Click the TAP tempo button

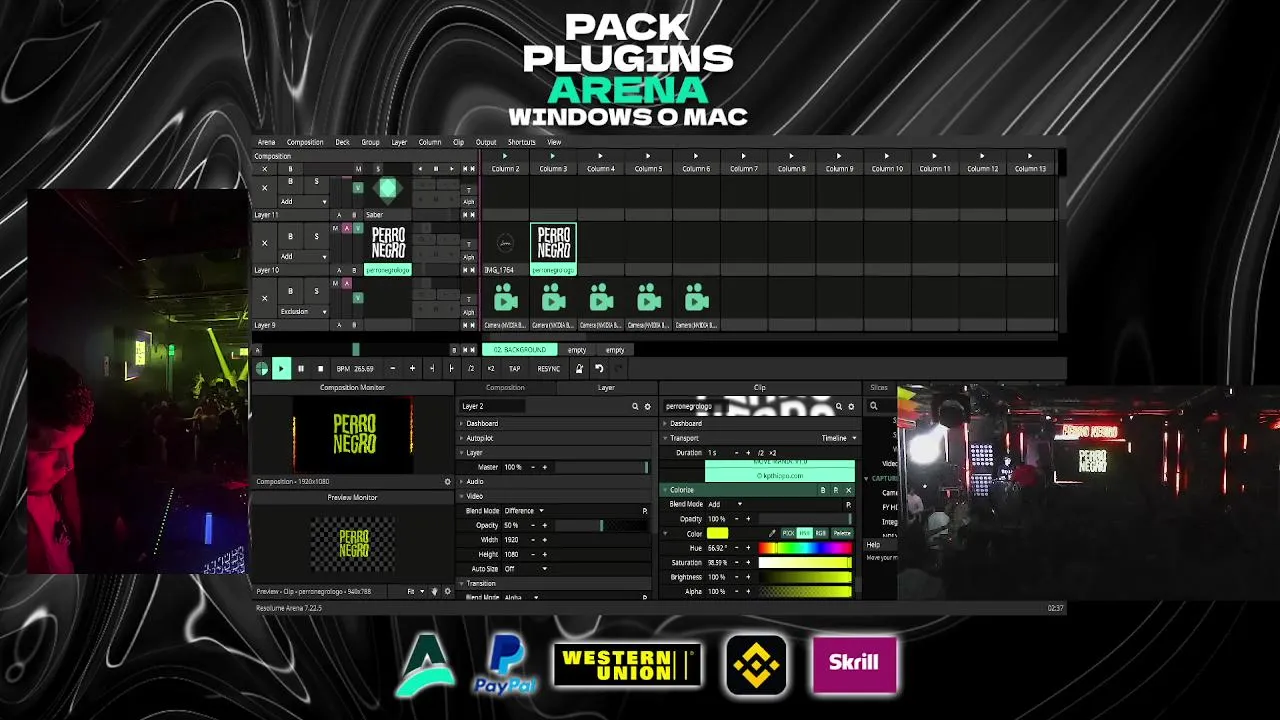514,369
